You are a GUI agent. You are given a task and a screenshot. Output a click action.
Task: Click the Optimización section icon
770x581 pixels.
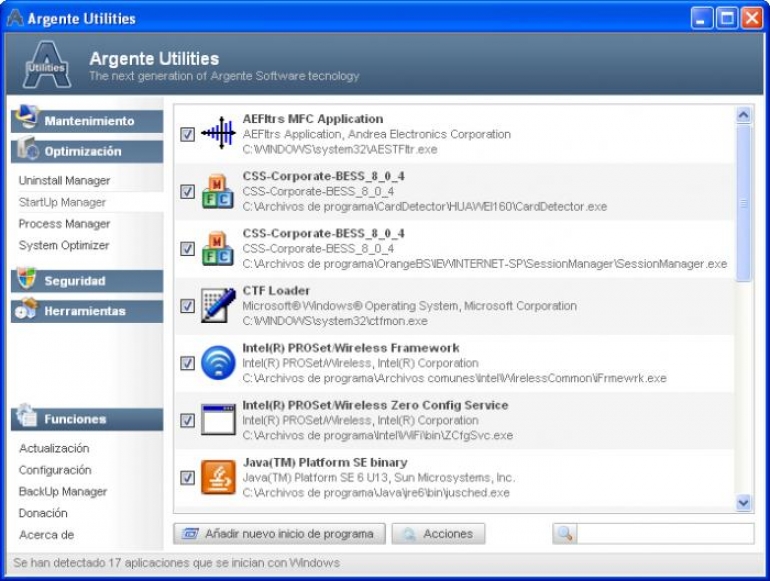27,148
